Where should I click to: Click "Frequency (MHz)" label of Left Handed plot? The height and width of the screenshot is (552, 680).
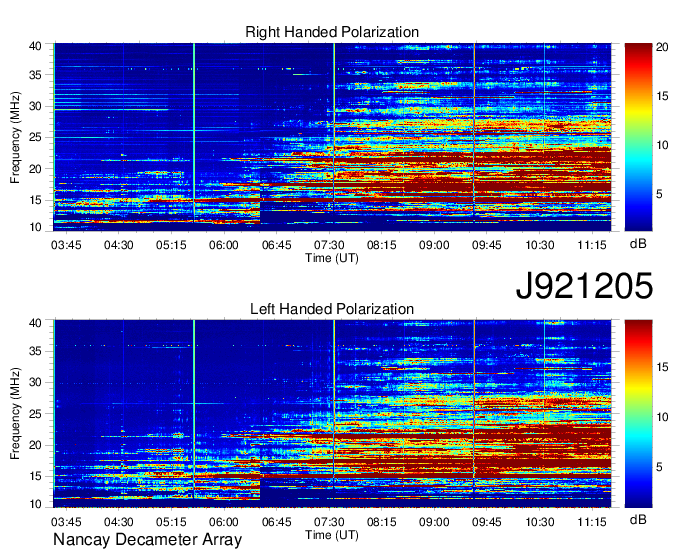coord(15,414)
